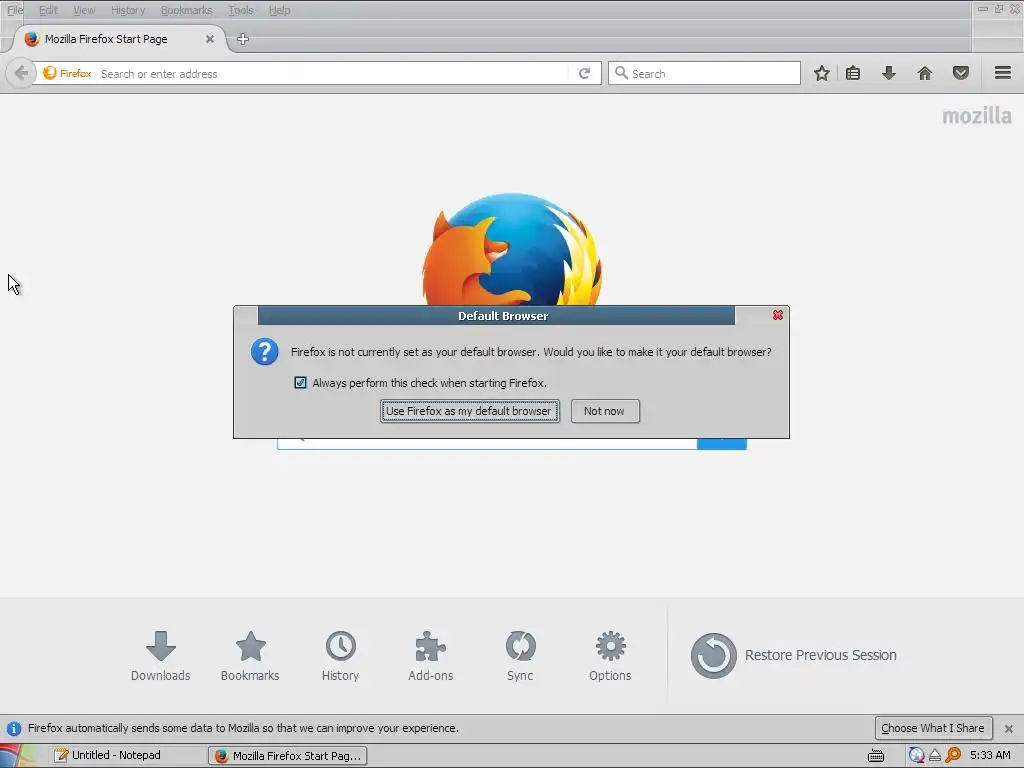Open the downloads arrow in toolbar
This screenshot has width=1024, height=768.
click(888, 73)
